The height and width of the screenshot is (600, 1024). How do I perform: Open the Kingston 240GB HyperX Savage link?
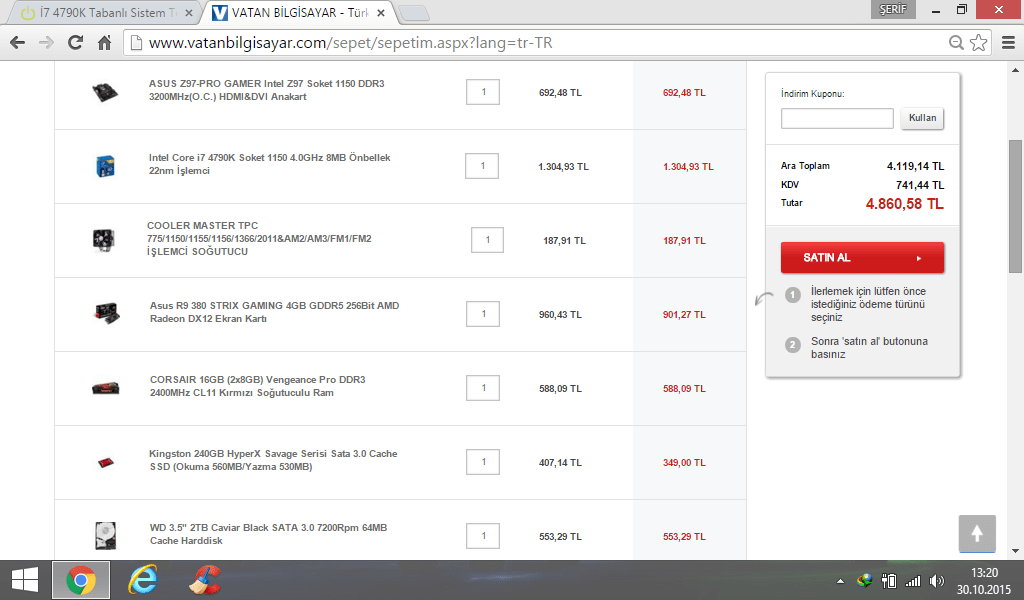coord(273,460)
